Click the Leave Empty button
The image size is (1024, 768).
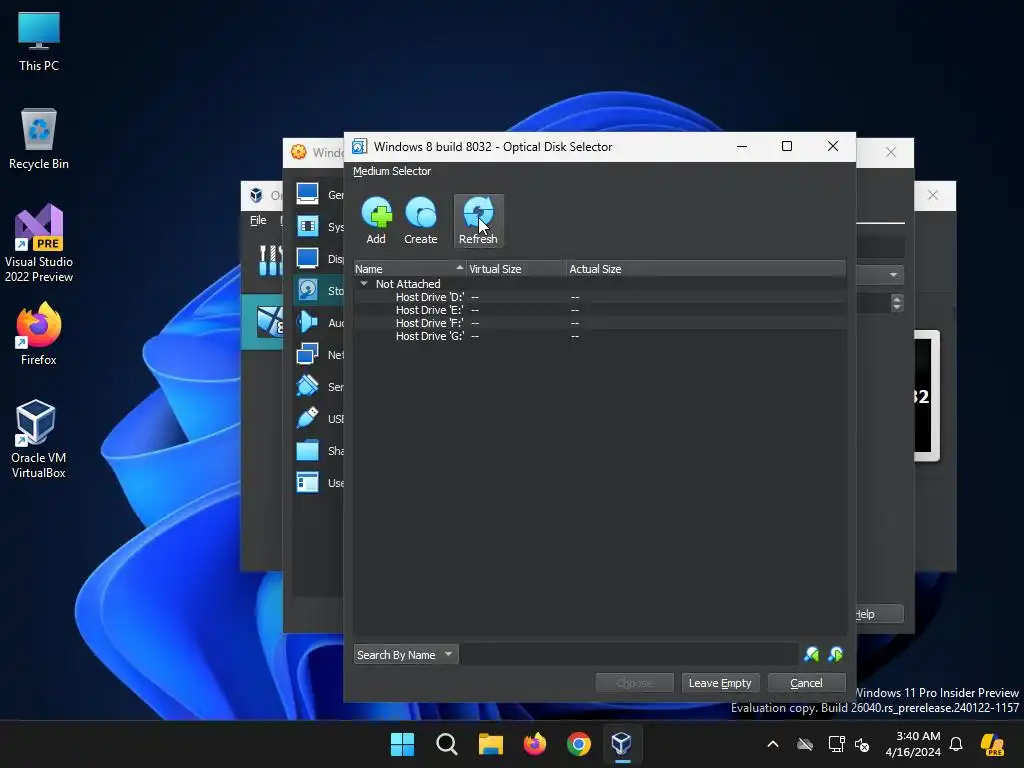[x=720, y=682]
